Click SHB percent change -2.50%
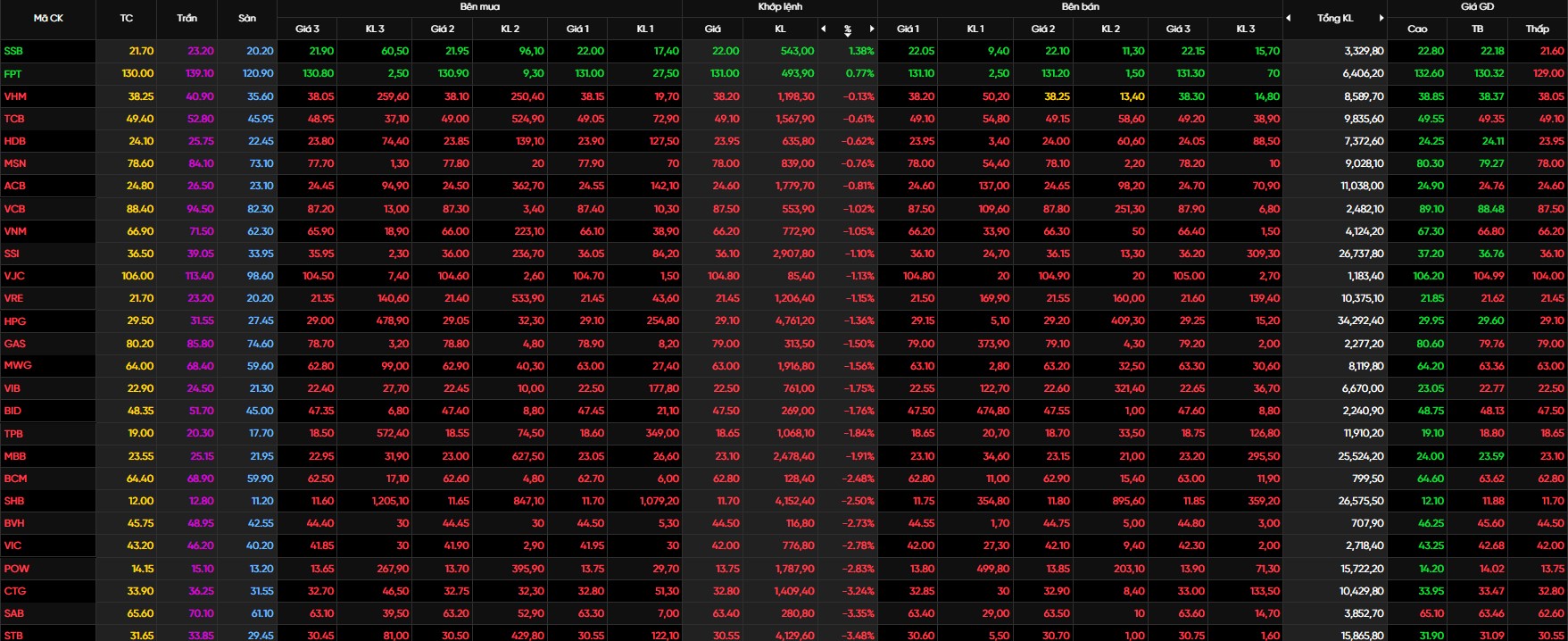The height and width of the screenshot is (641, 1568). pos(858,501)
